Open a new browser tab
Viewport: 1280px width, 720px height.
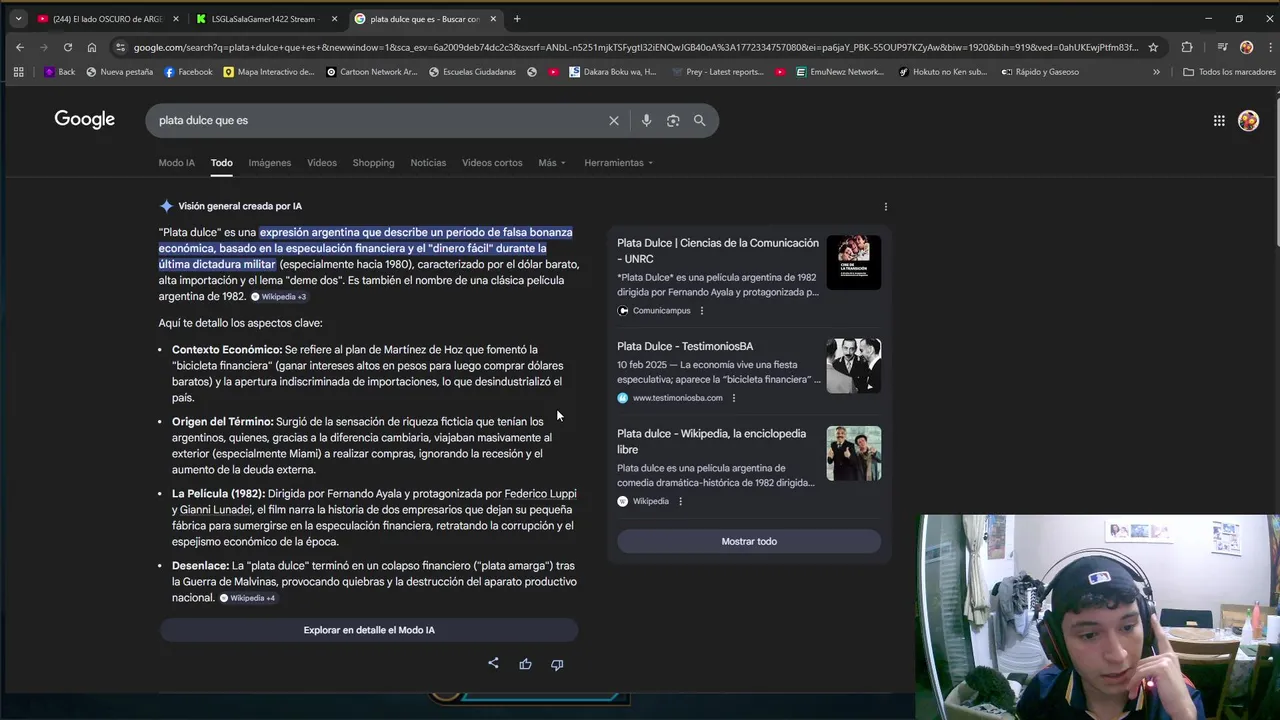(517, 19)
